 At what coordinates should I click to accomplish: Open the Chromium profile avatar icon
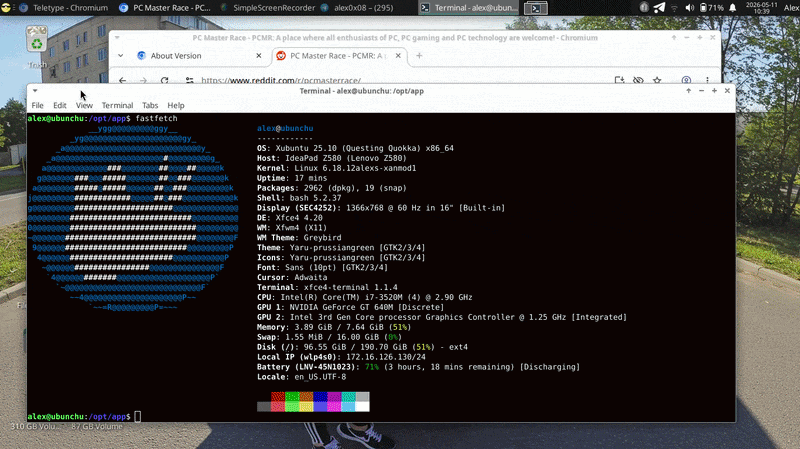[686, 80]
